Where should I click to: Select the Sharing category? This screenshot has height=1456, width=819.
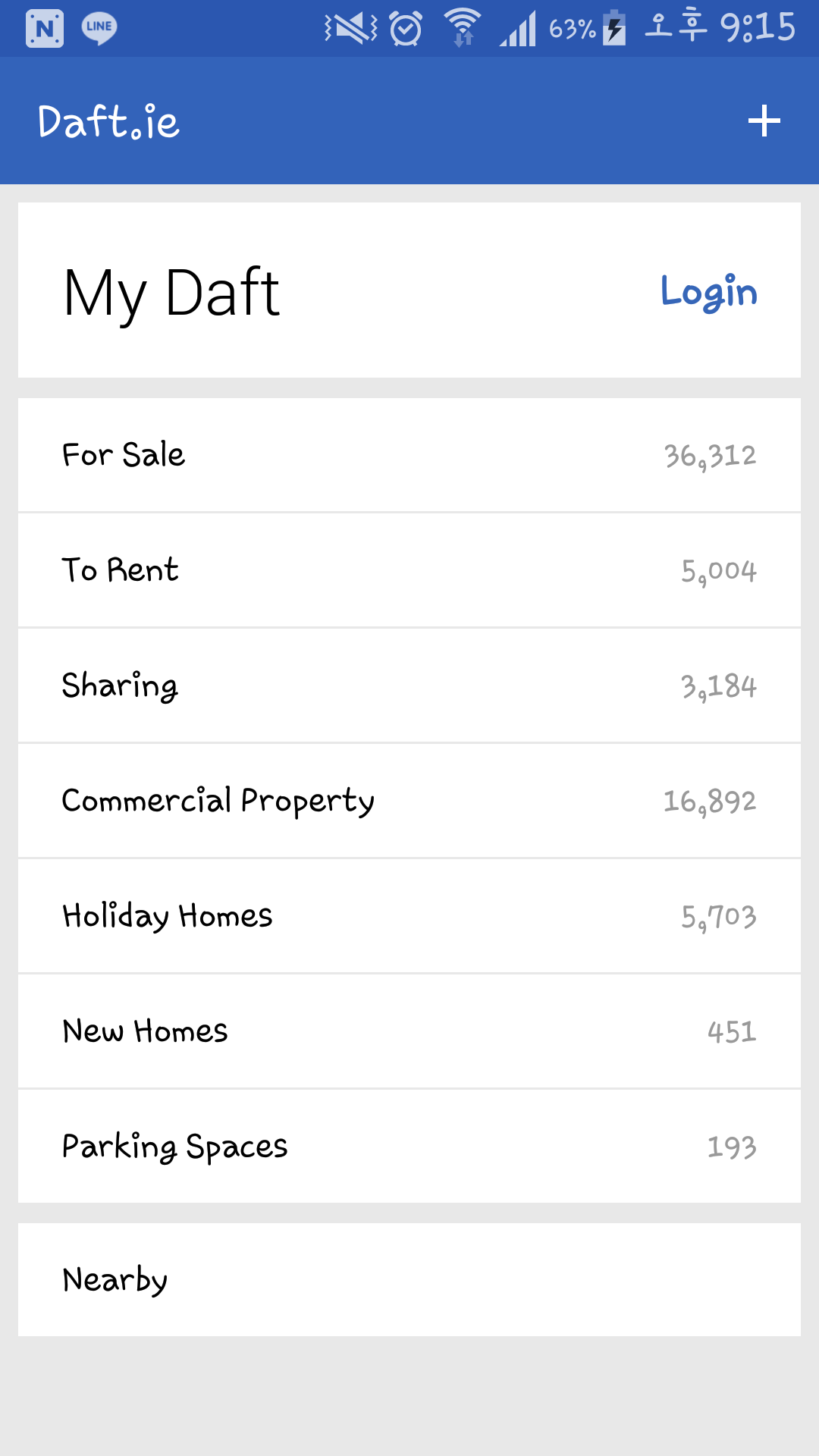pos(409,686)
